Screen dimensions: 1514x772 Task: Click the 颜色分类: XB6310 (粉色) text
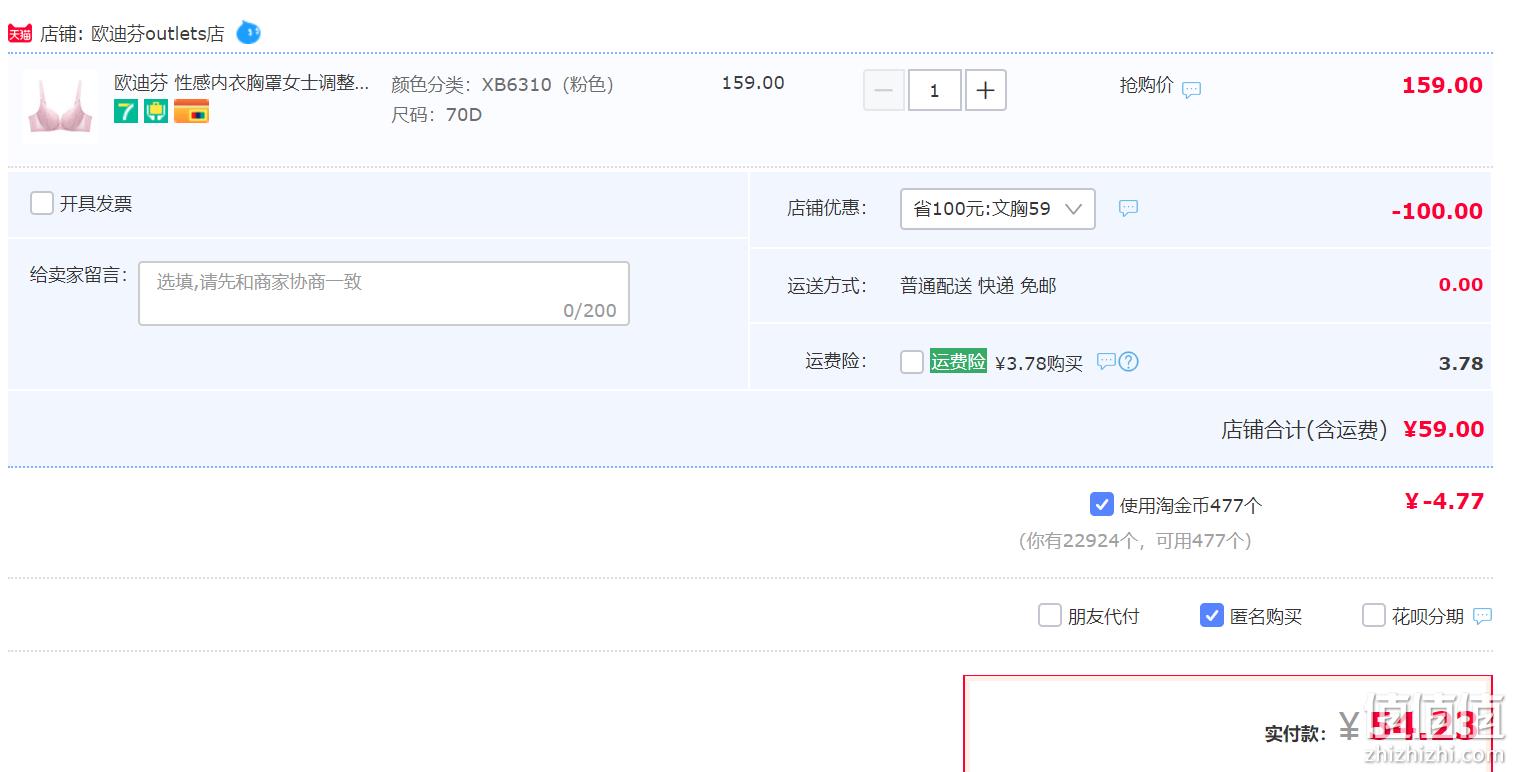click(502, 85)
